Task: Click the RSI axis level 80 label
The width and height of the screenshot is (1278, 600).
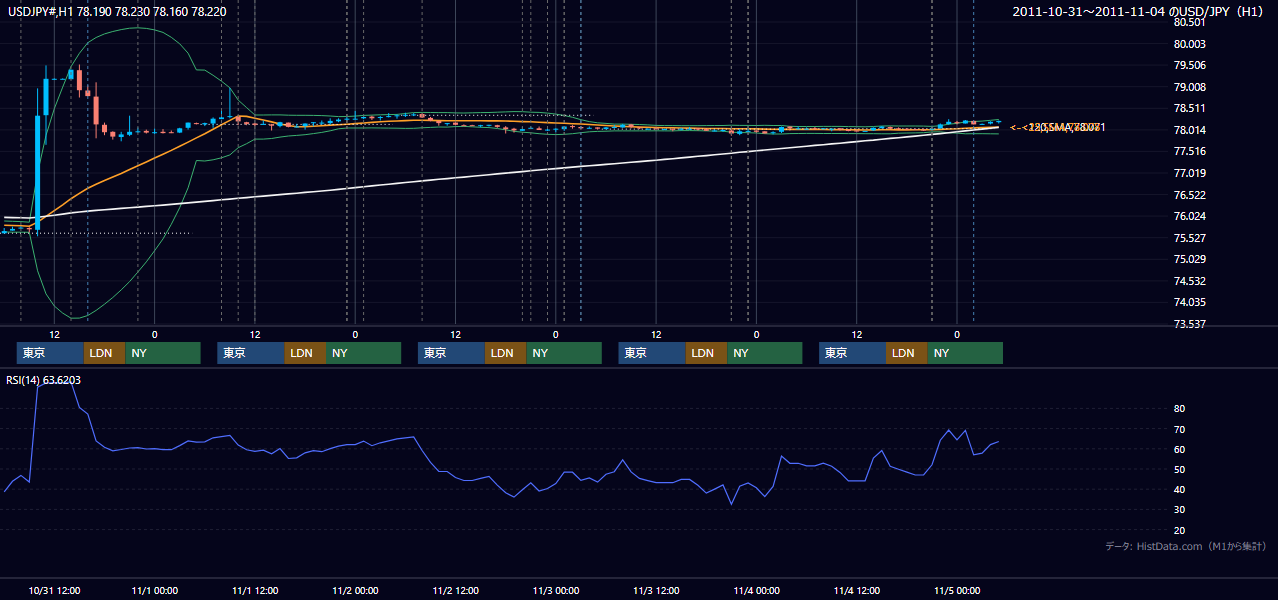Action: 1180,409
